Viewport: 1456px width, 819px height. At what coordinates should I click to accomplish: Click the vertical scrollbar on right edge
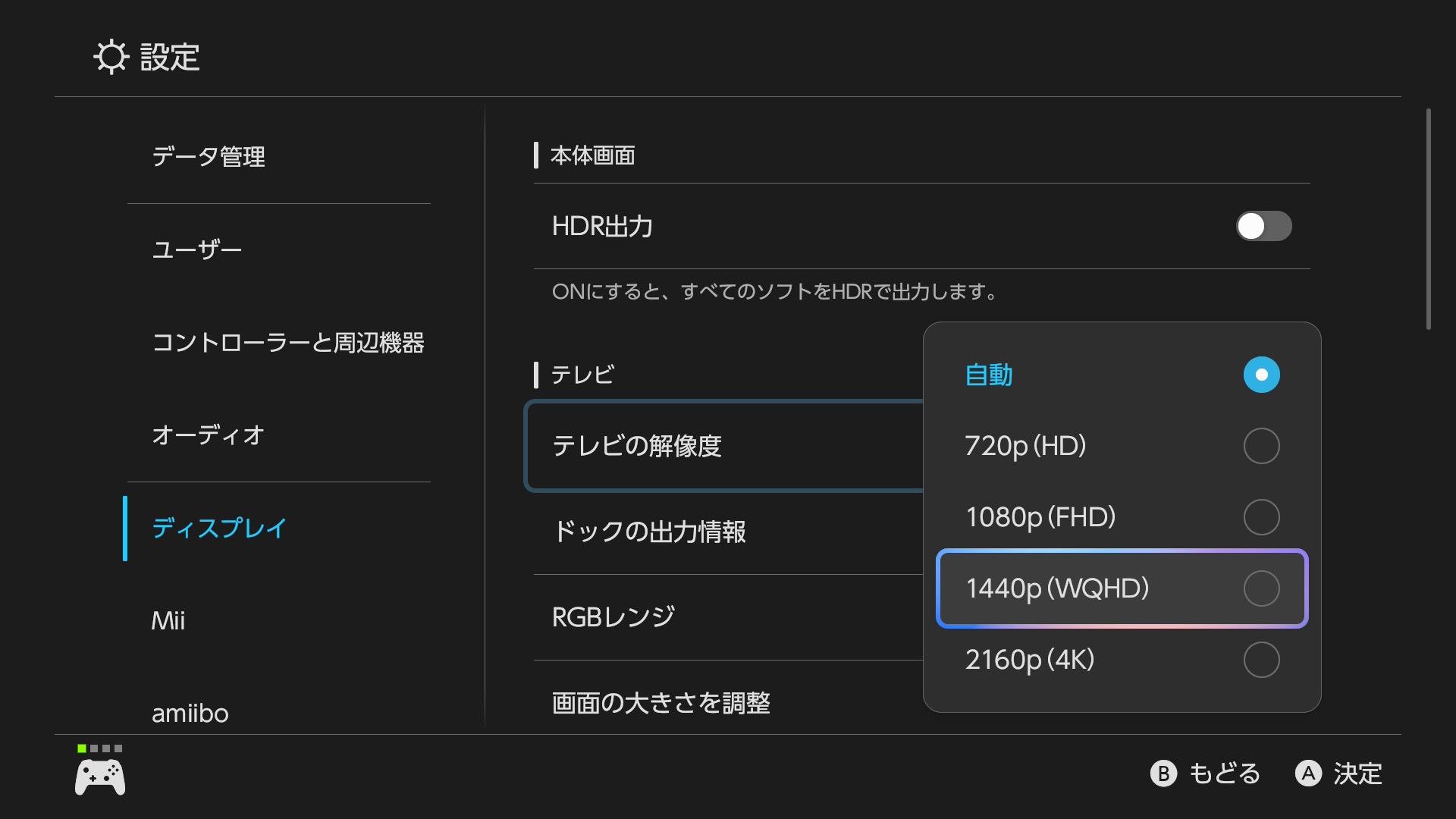click(x=1428, y=220)
